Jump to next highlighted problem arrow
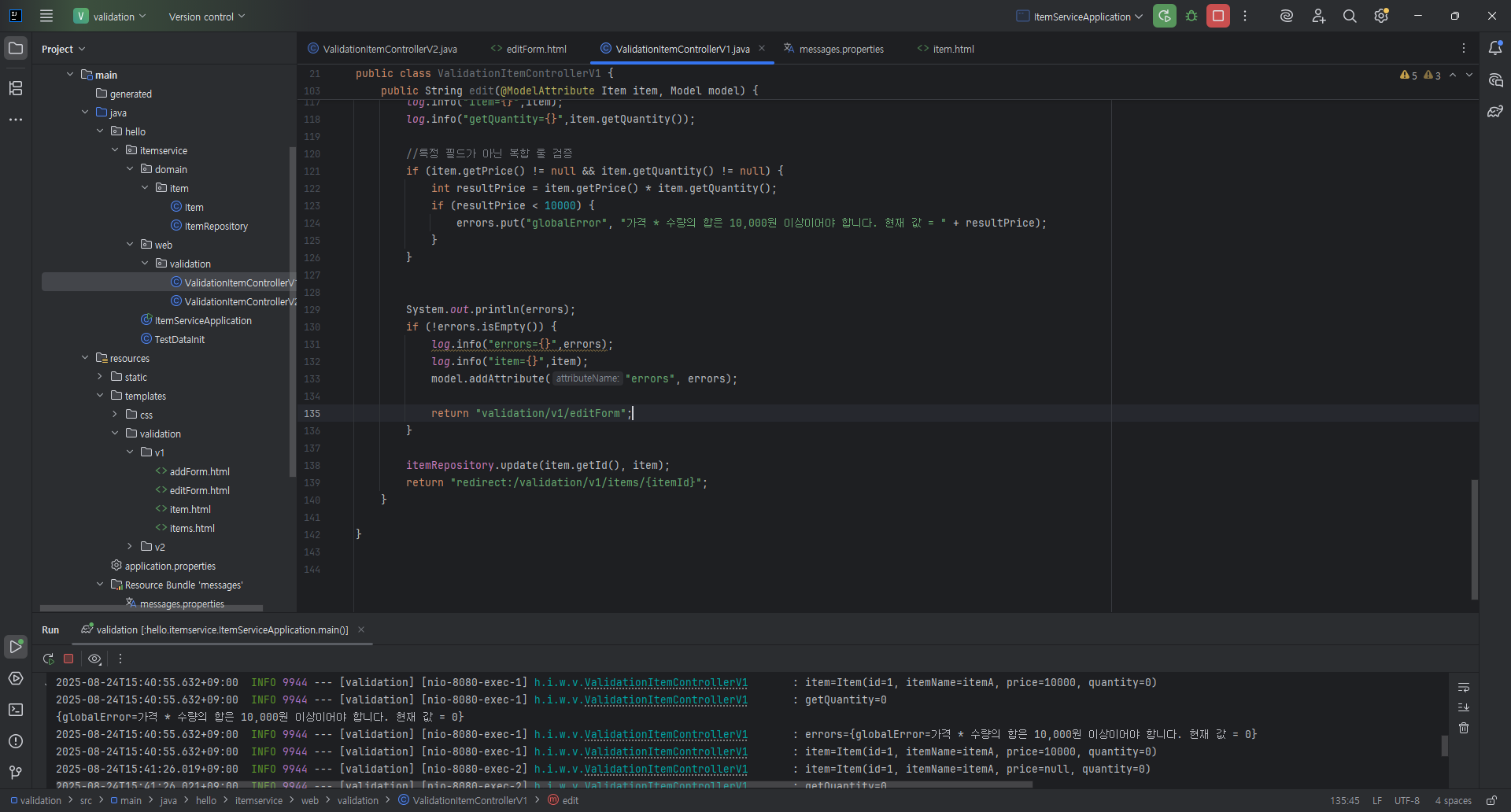 tap(1469, 75)
